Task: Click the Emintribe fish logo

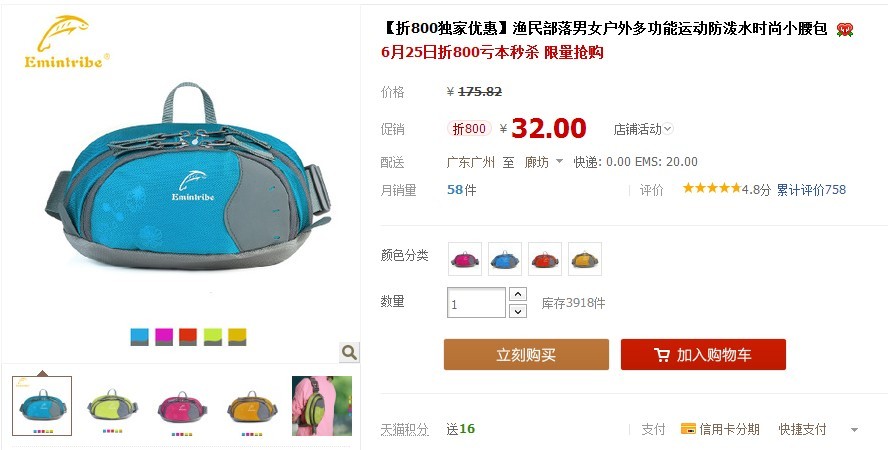Action: [66, 42]
